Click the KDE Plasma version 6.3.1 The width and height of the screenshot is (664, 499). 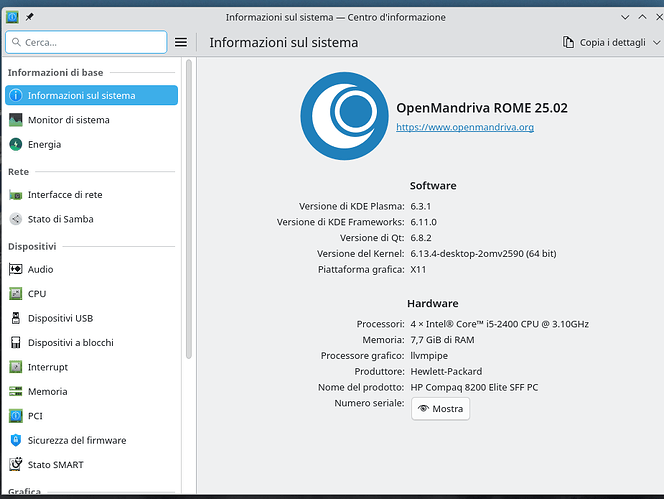(x=421, y=206)
